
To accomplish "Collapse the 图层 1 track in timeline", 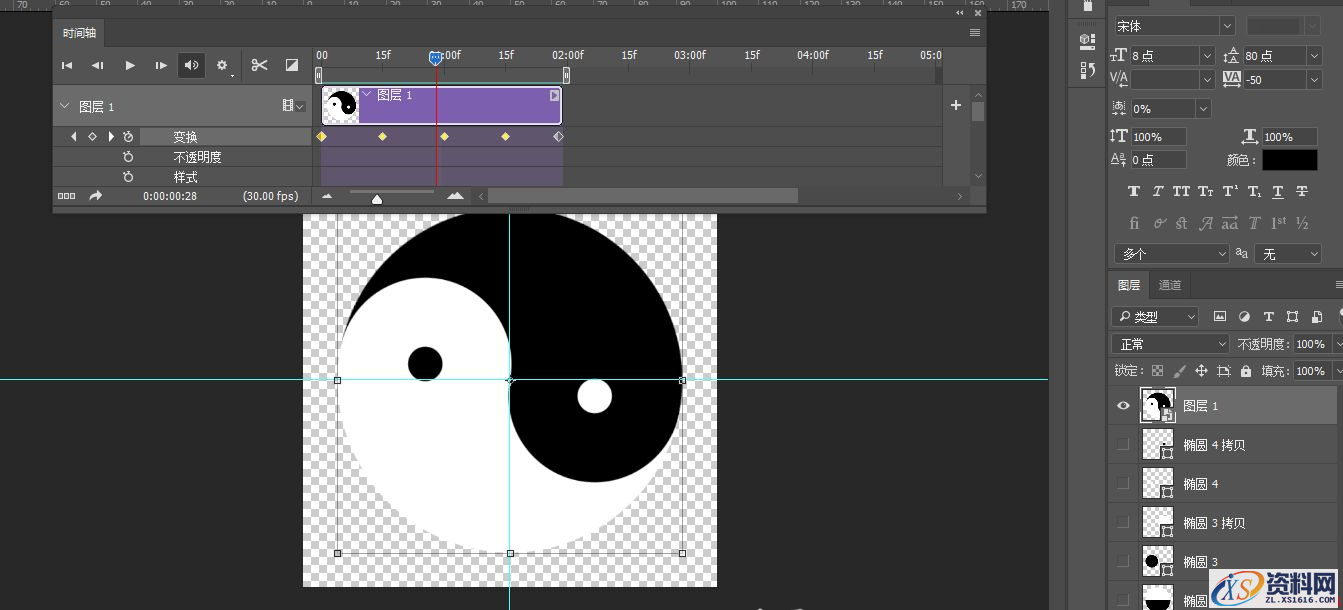I will 63,105.
